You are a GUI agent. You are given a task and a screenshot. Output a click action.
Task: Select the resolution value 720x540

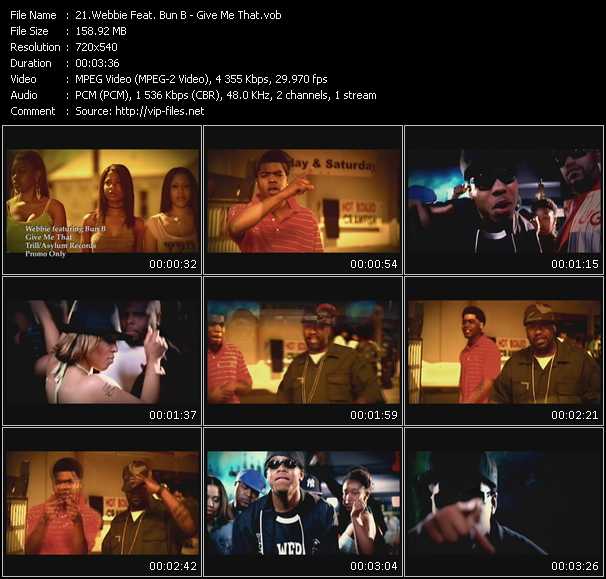click(96, 47)
